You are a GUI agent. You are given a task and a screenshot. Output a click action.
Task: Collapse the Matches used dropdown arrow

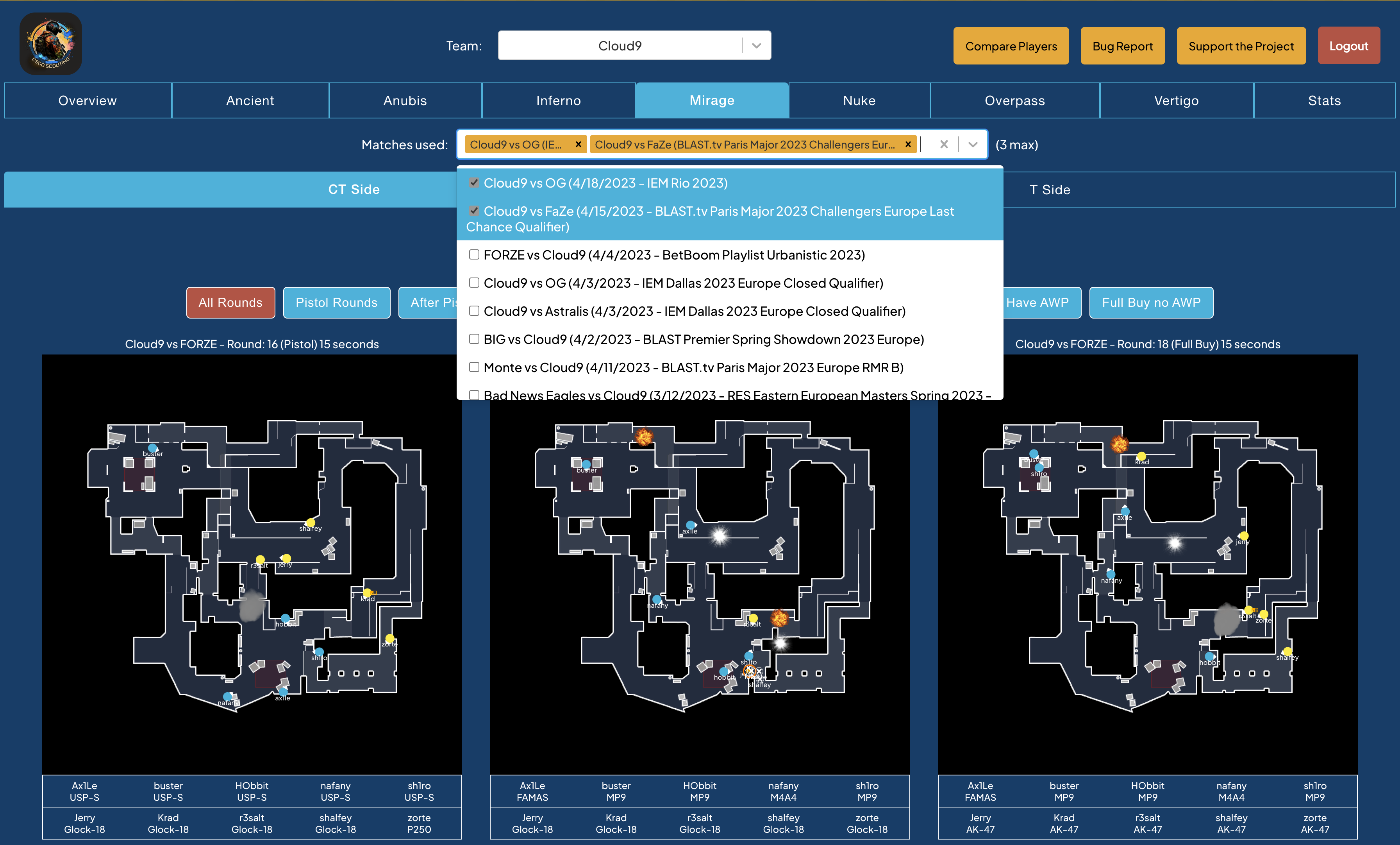click(x=973, y=145)
